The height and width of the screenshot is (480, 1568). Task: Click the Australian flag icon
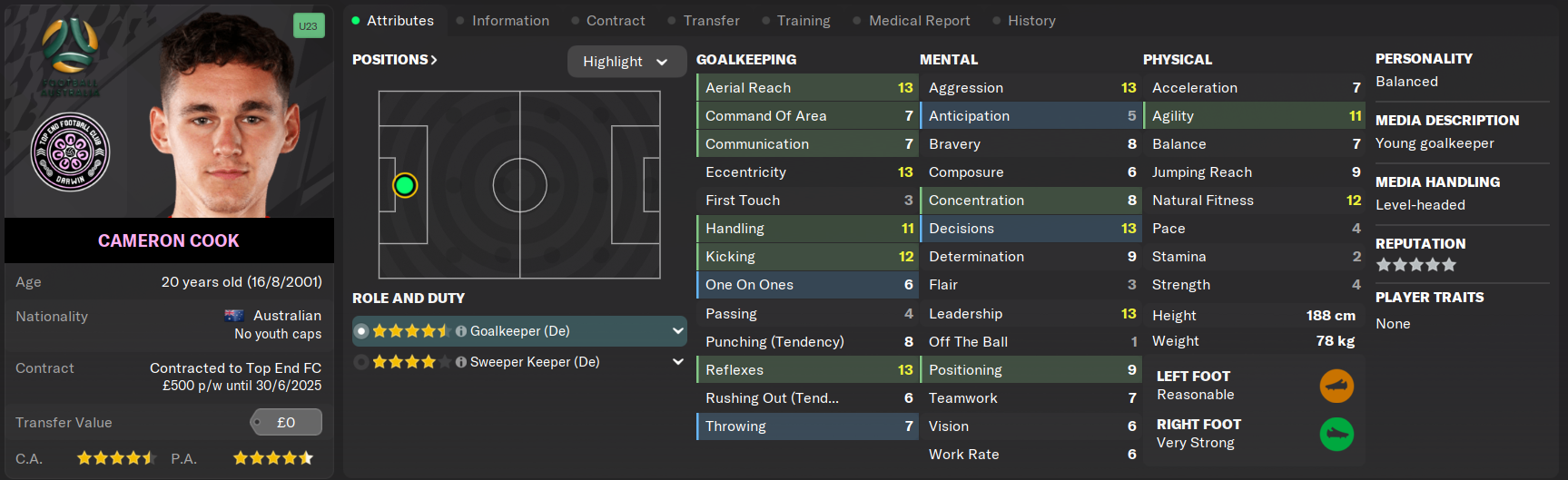point(234,316)
